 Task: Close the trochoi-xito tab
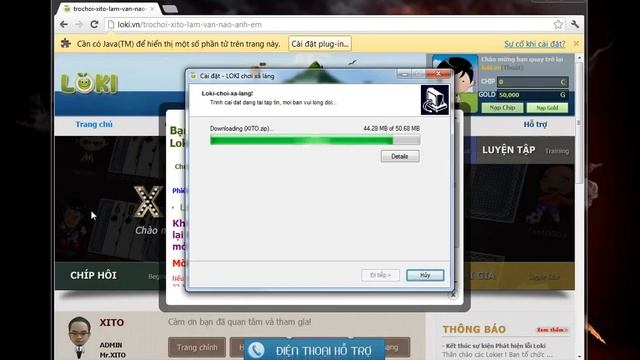pos(153,9)
